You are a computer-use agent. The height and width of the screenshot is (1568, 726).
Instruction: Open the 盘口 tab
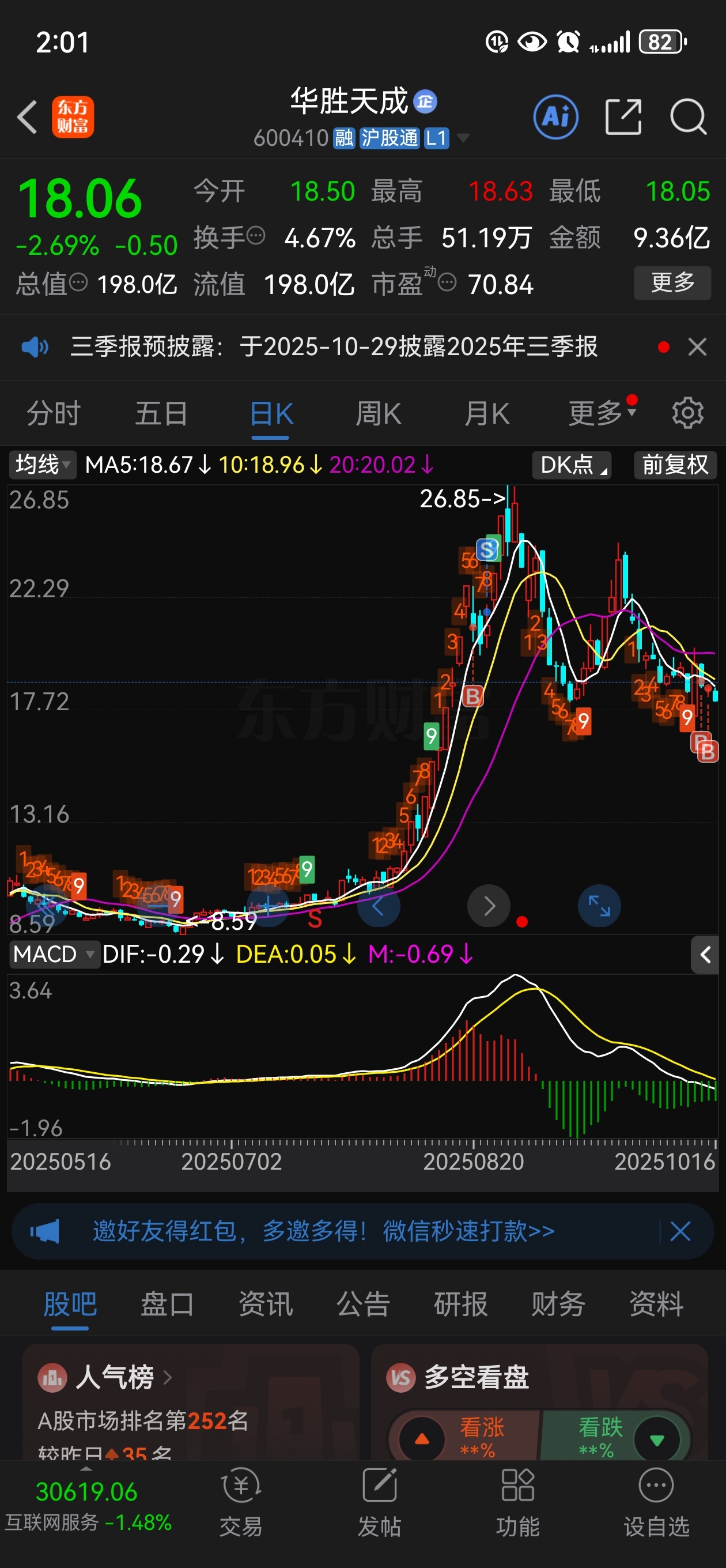point(167,1304)
